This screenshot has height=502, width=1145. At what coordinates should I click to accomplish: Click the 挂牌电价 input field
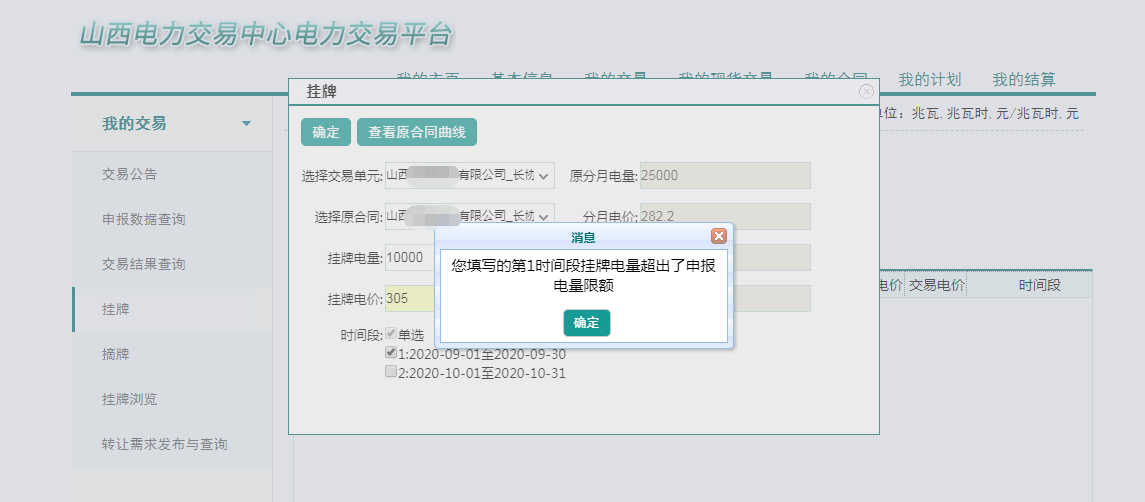click(409, 298)
